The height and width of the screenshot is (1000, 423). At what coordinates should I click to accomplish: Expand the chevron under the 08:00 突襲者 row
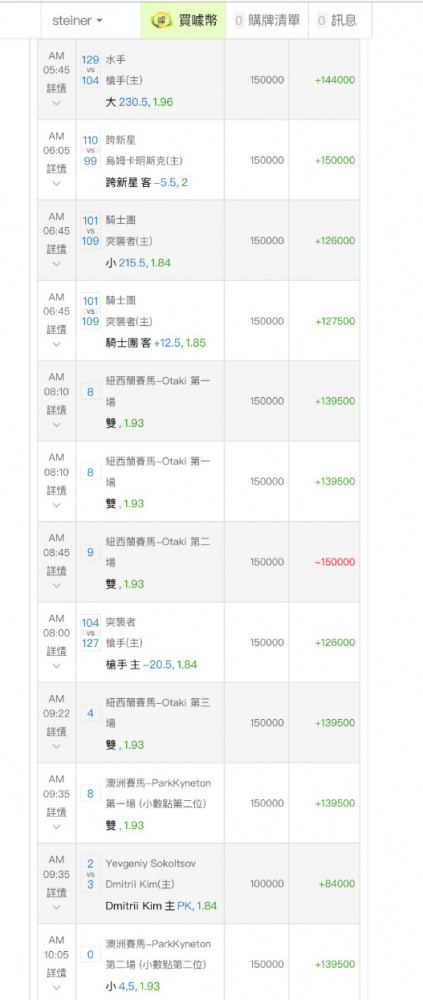point(57,665)
